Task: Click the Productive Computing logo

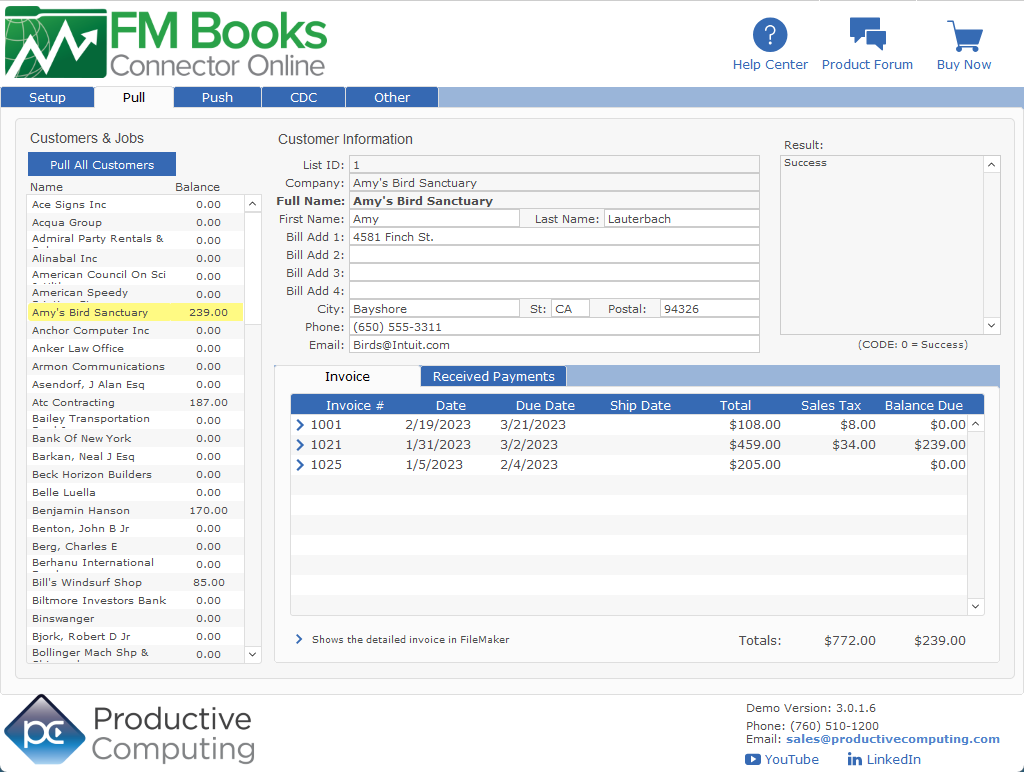Action: 130,732
